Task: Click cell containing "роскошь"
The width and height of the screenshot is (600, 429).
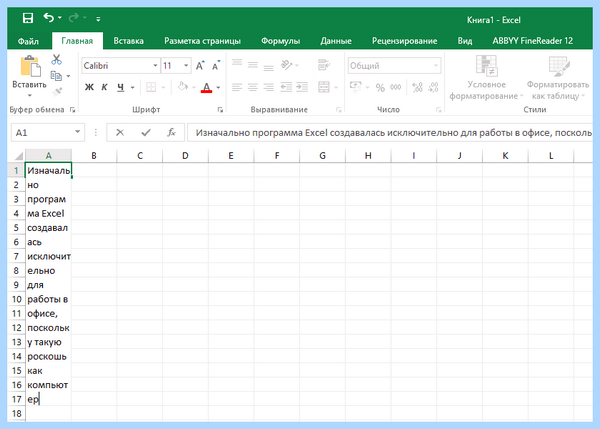Action: 48,356
